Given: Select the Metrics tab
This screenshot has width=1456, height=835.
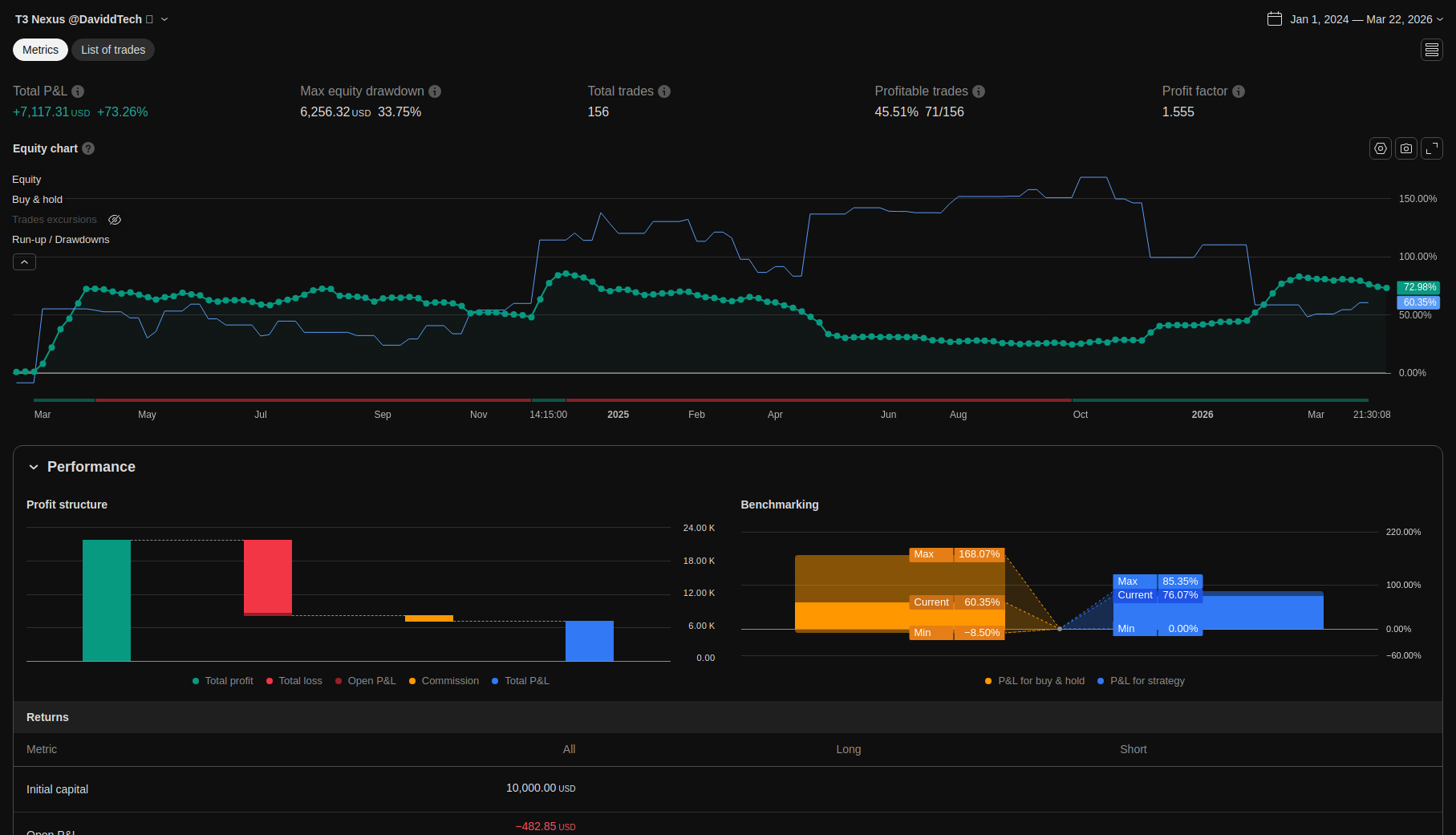Looking at the screenshot, I should pyautogui.click(x=40, y=50).
